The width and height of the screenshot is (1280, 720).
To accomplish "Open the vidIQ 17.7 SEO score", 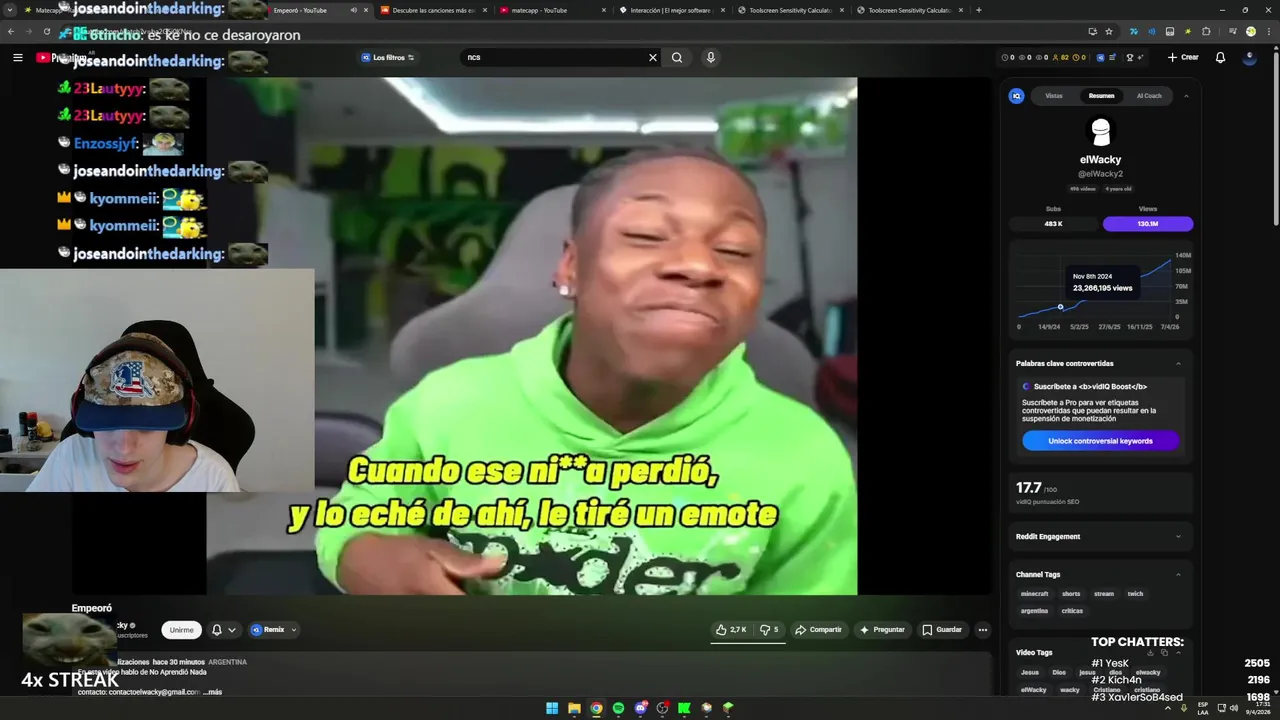I will (x=1100, y=492).
